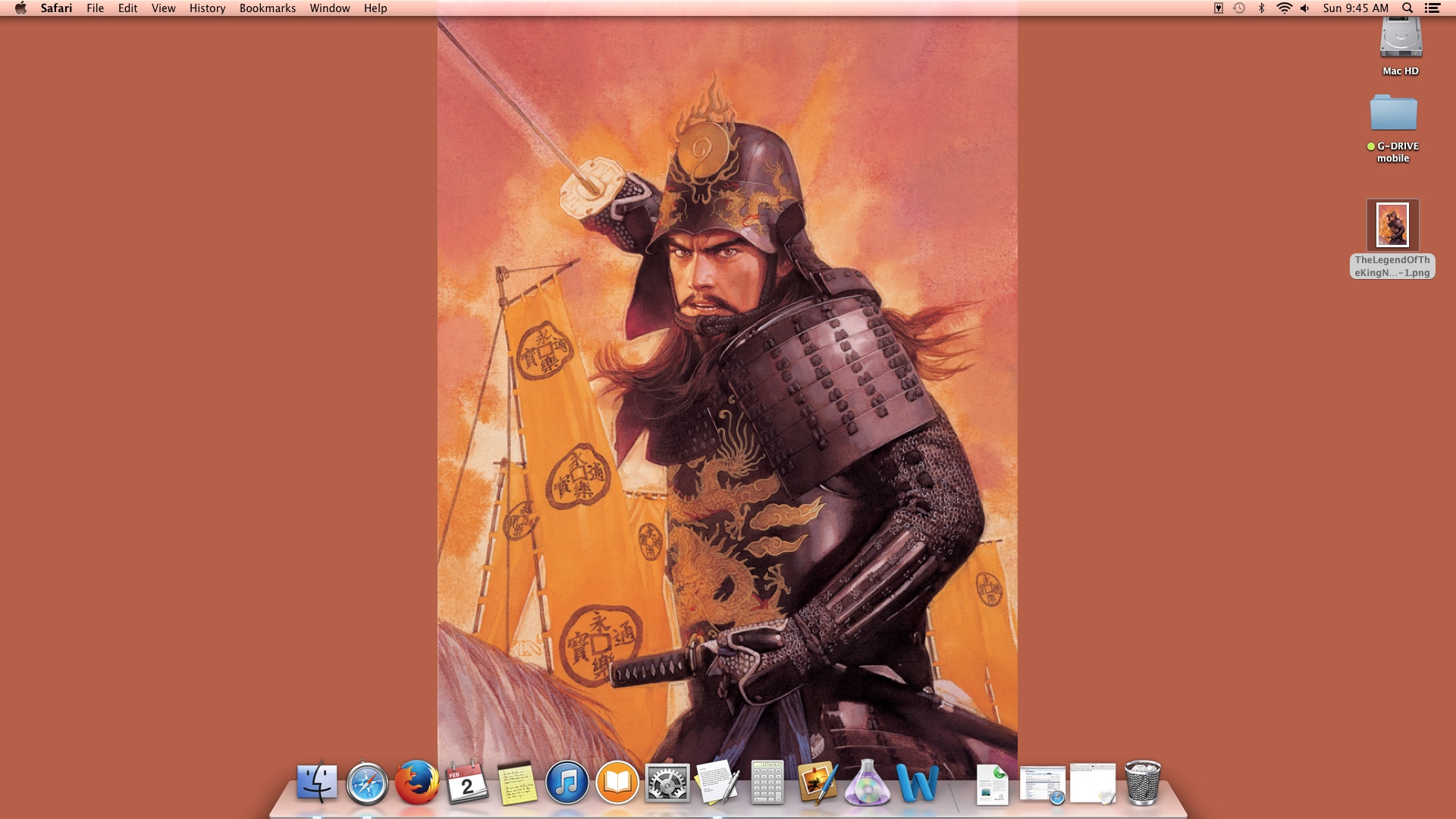This screenshot has width=1456, height=819.
Task: Launch TextEdit from the Dock
Action: pyautogui.click(x=717, y=783)
